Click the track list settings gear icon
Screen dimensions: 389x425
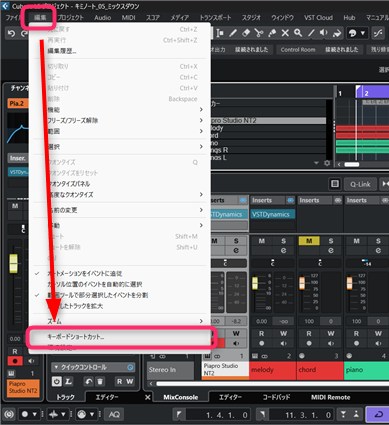click(327, 163)
